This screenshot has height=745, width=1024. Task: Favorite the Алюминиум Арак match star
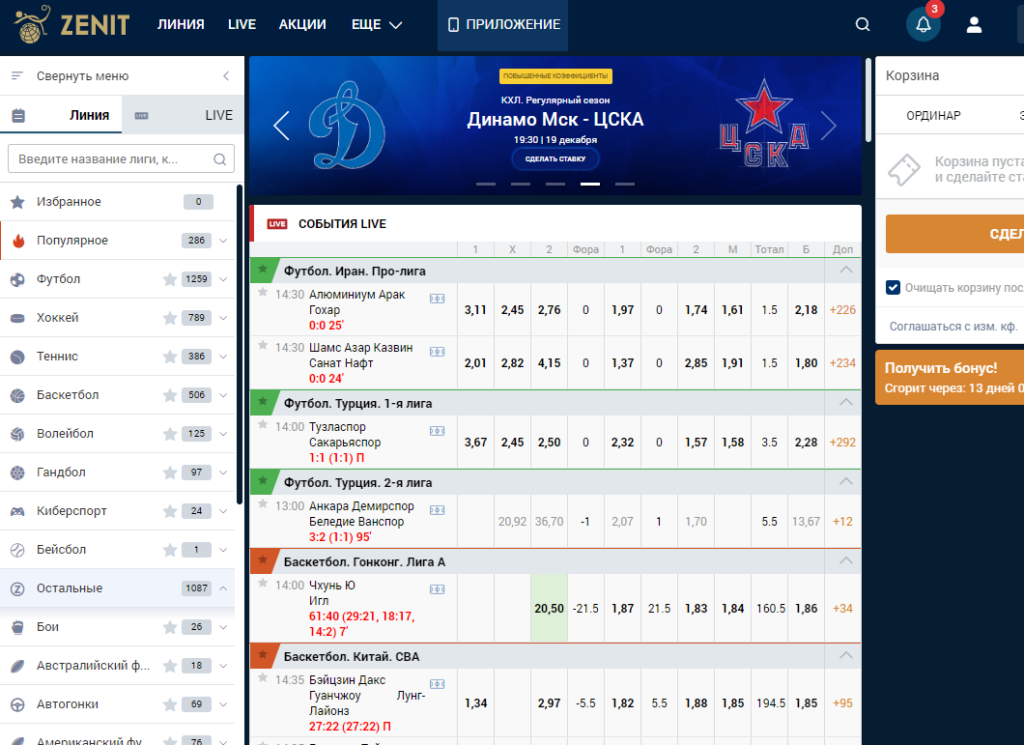click(x=263, y=292)
